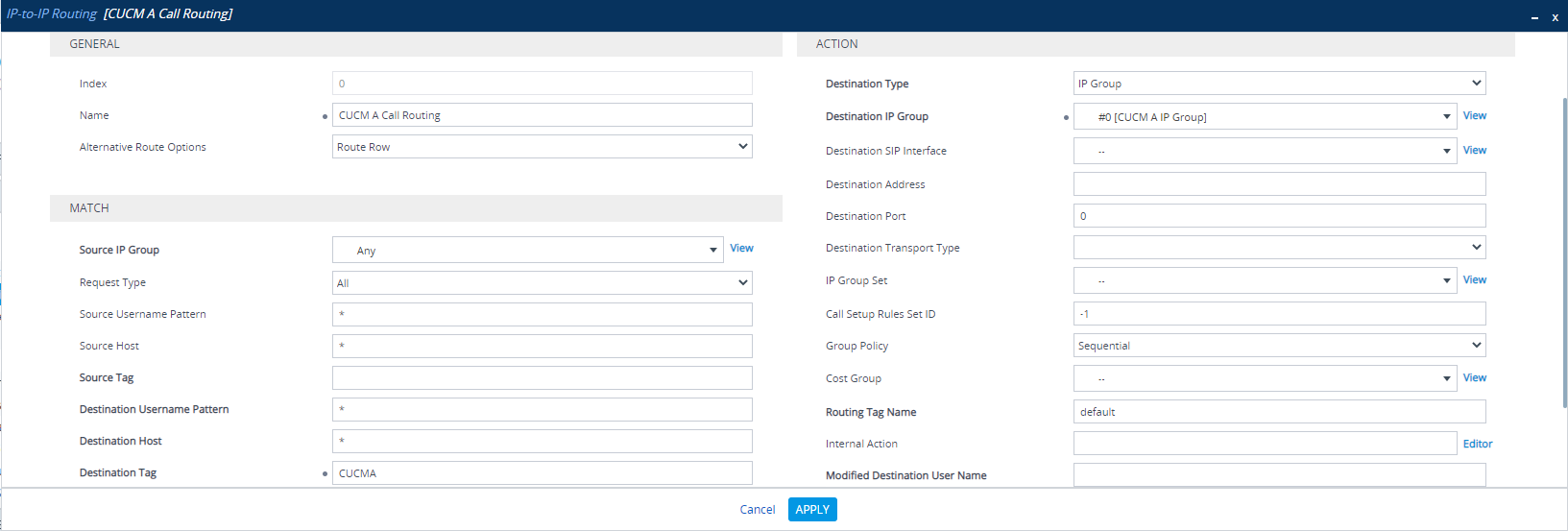The height and width of the screenshot is (531, 1568).
Task: Open the Source IP Group dropdown
Action: (527, 250)
